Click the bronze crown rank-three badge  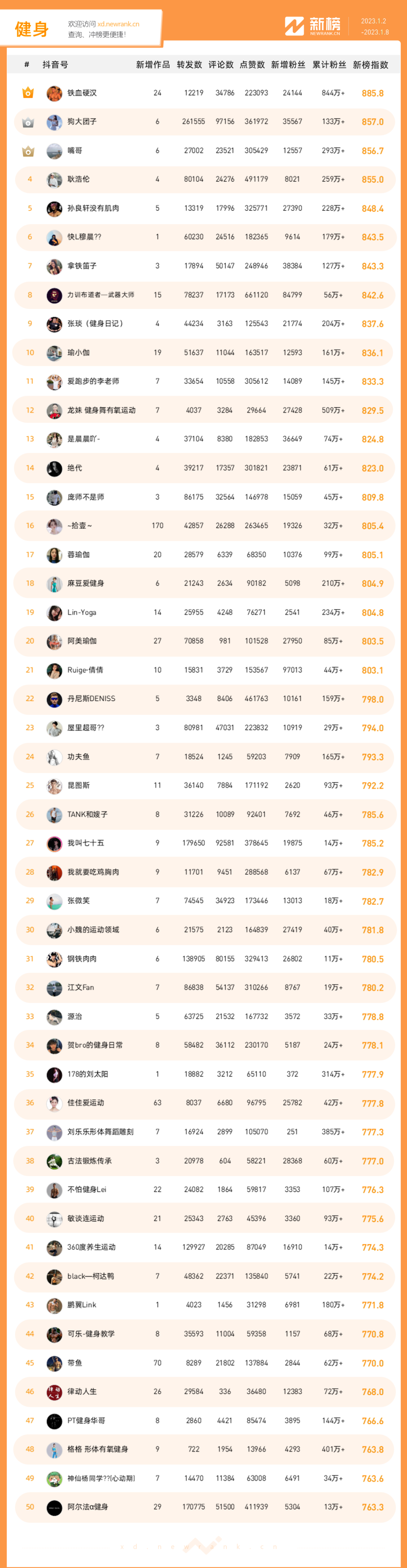pos(28,151)
